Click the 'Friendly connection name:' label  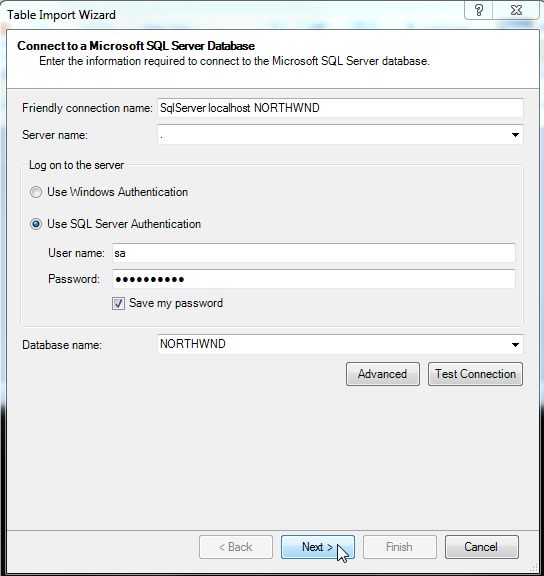coord(87,108)
